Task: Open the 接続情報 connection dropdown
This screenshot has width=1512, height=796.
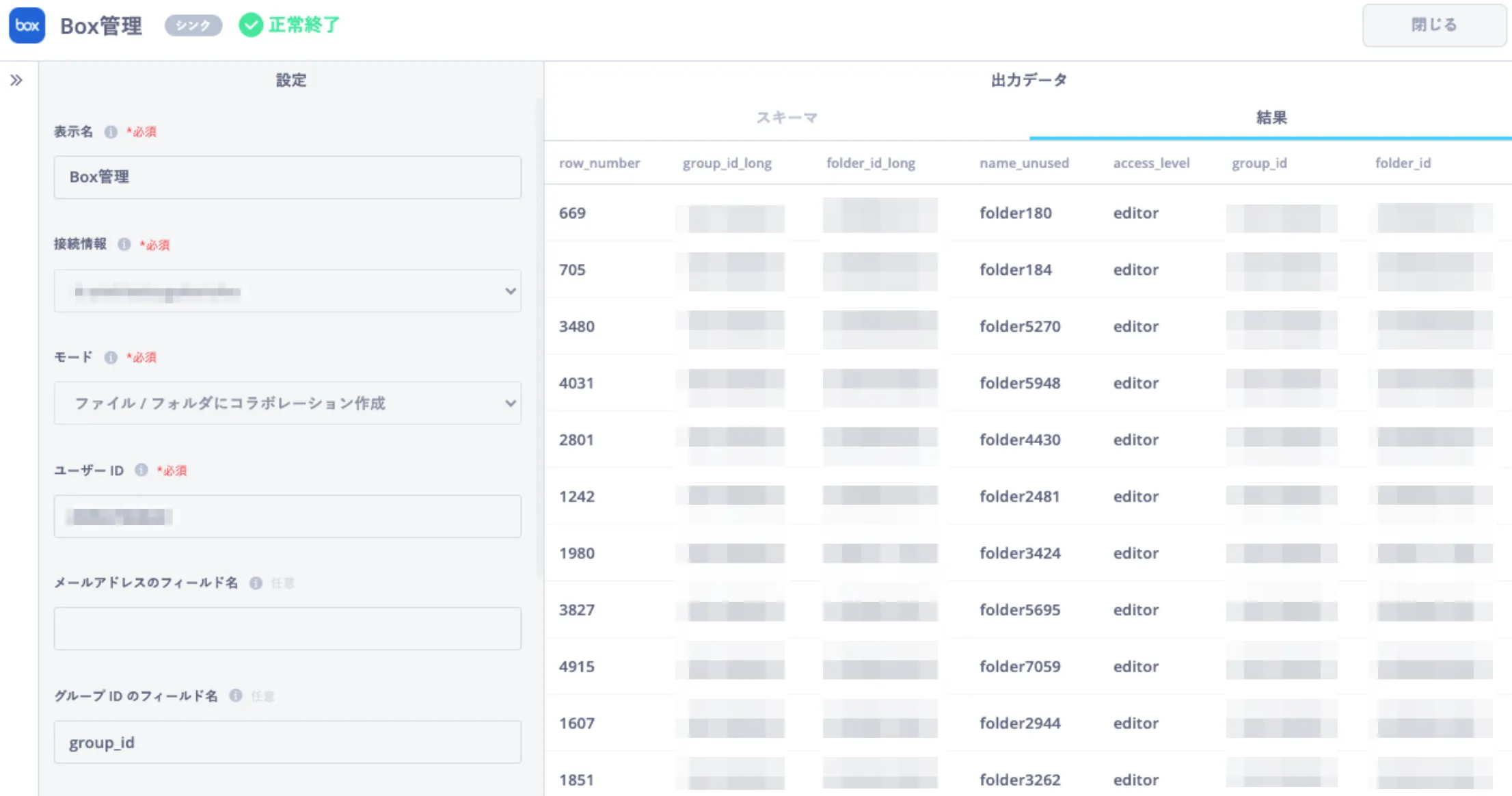Action: 287,291
